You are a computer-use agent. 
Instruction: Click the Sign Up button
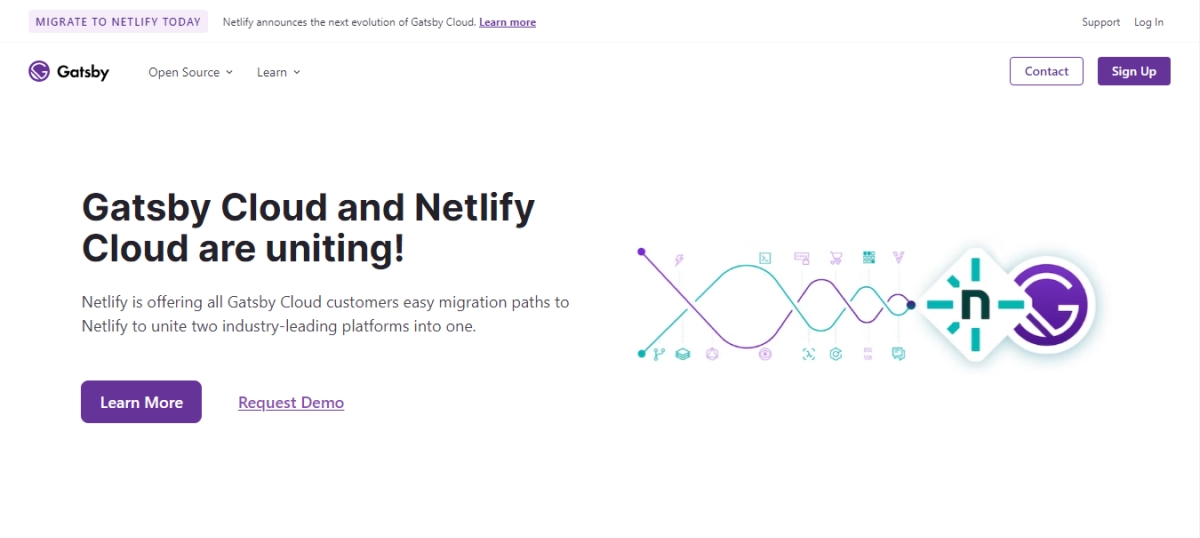(x=1134, y=71)
